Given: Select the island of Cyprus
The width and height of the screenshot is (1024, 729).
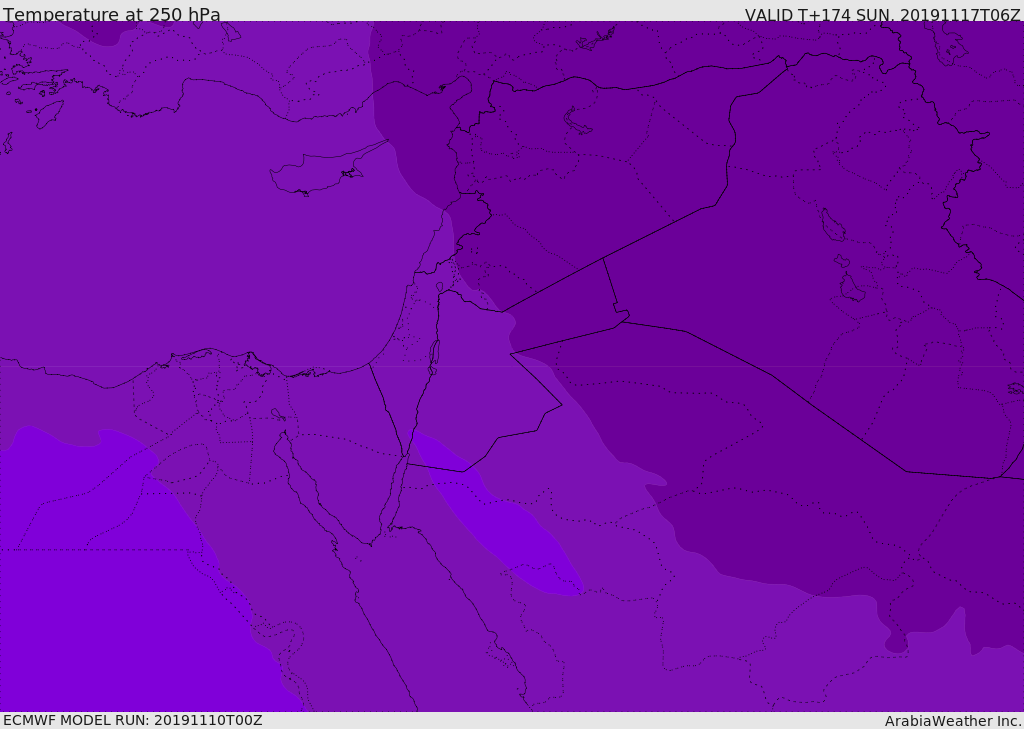Looking at the screenshot, I should [308, 179].
